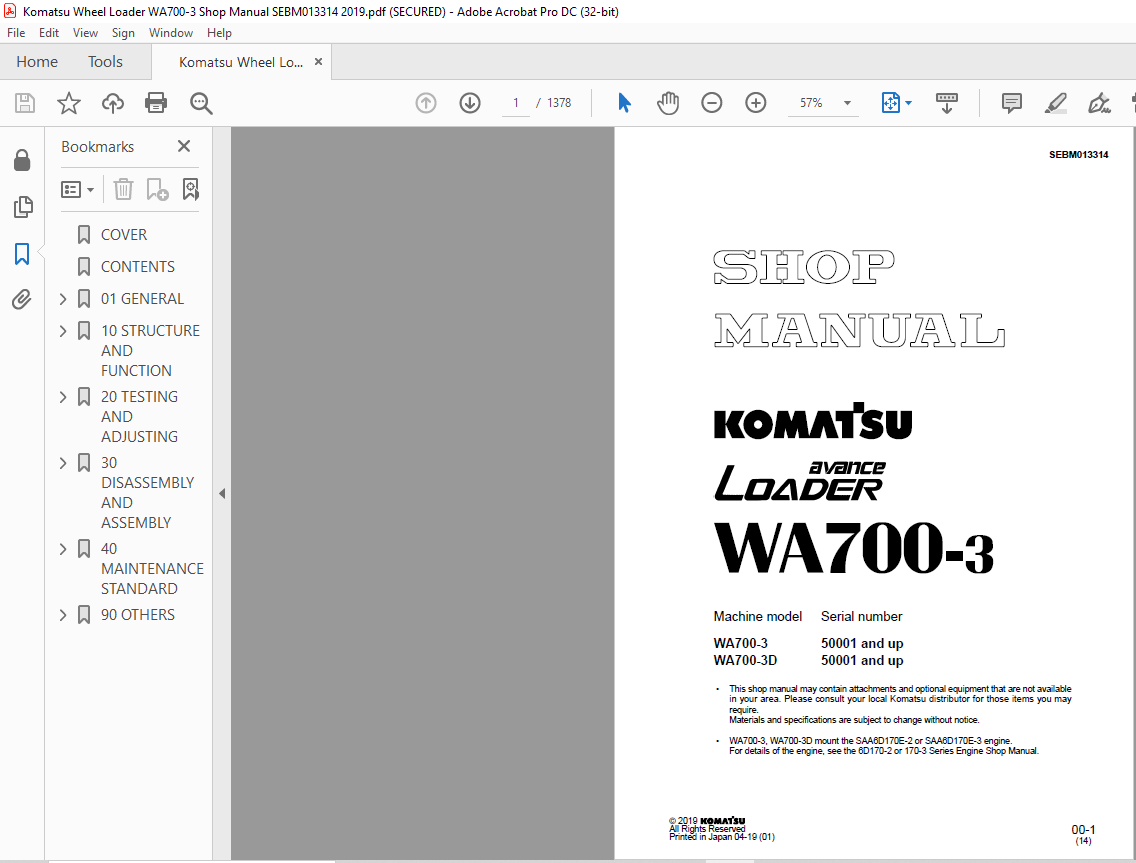Screen dimensions: 1136x863
Task: Switch to the Home tab
Action: (x=37, y=62)
